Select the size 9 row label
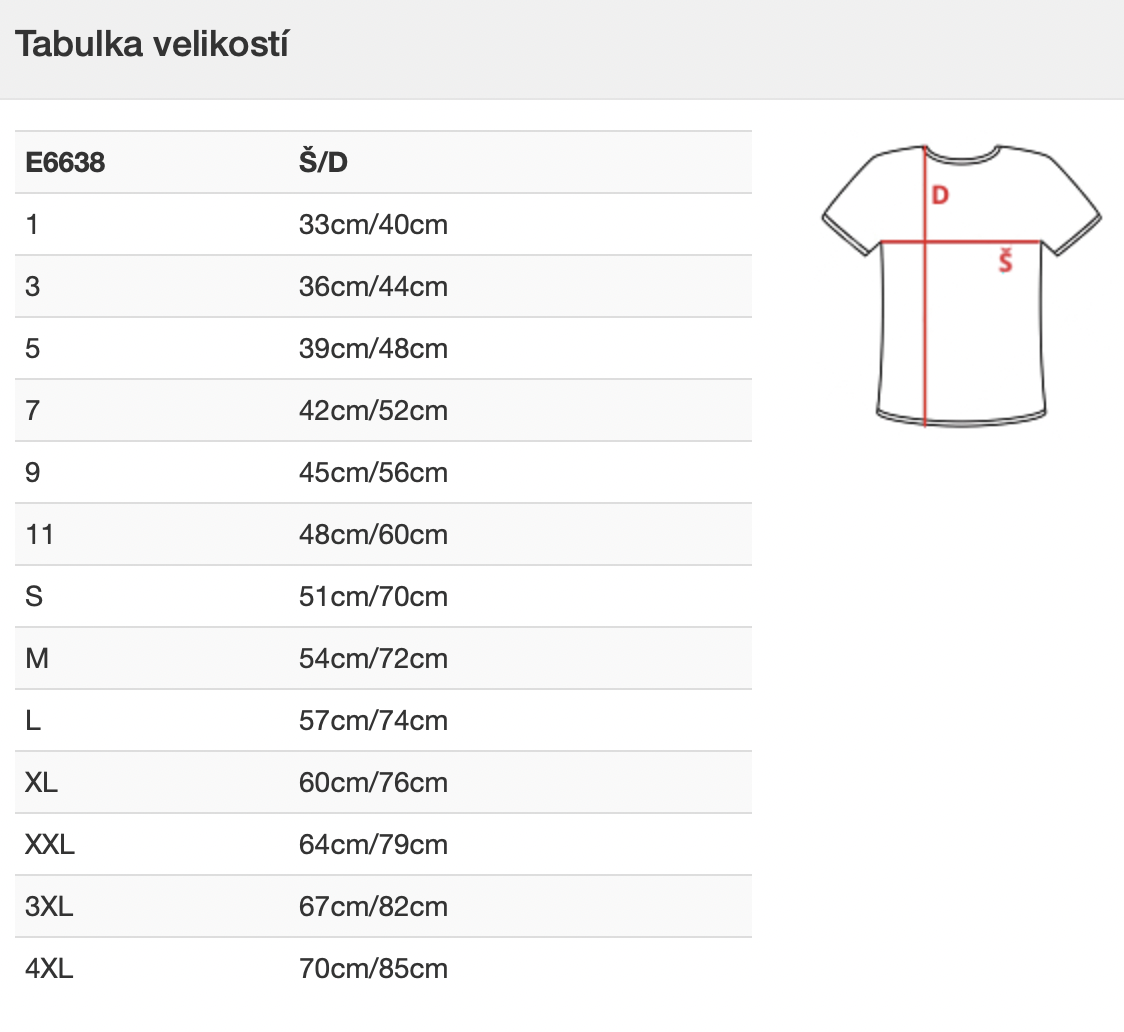This screenshot has width=1124, height=1032. coord(33,473)
